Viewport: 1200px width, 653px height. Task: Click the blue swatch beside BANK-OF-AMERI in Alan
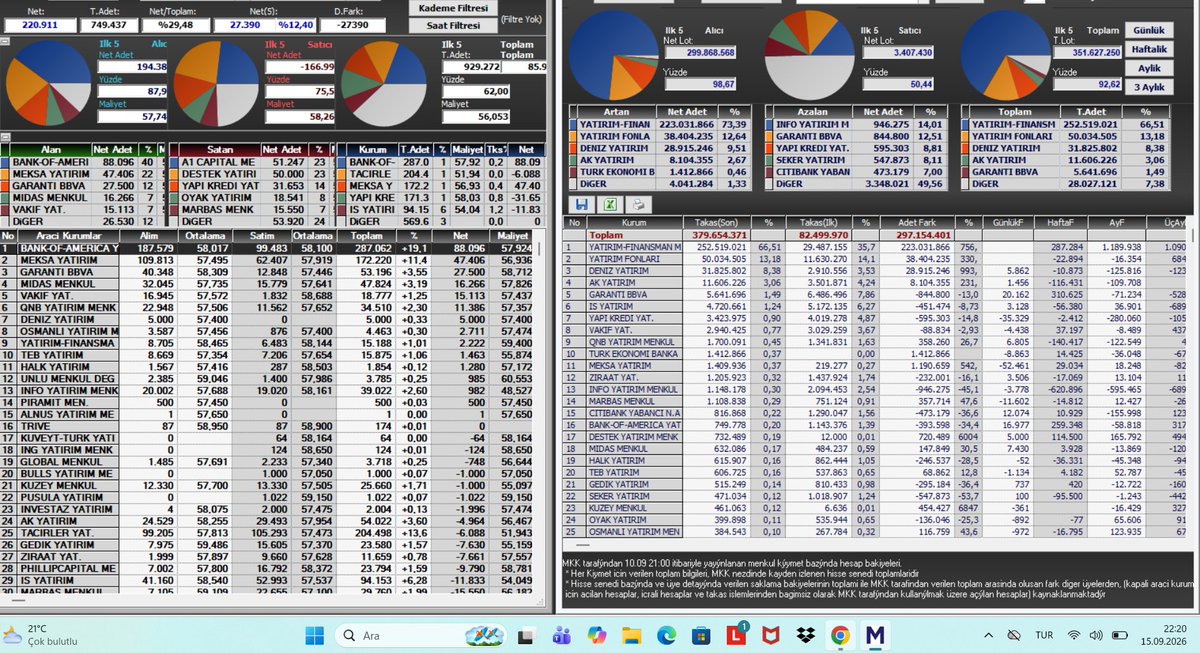tap(5, 161)
